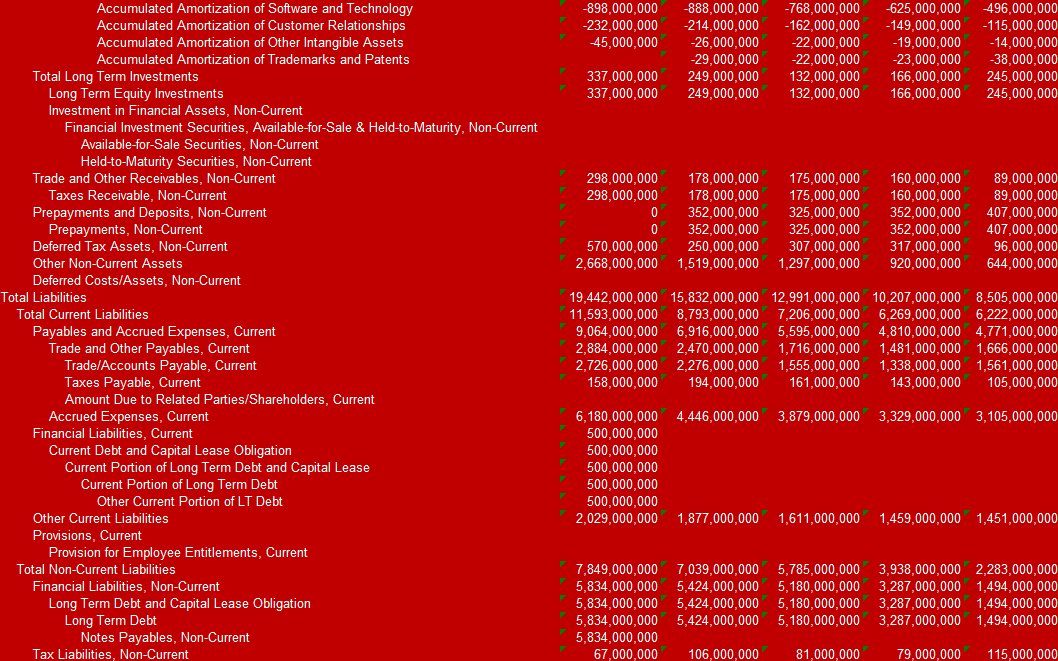Image resolution: width=1058 pixels, height=661 pixels.
Task: Click Taxes Payable value 158,000,000
Action: coord(622,382)
